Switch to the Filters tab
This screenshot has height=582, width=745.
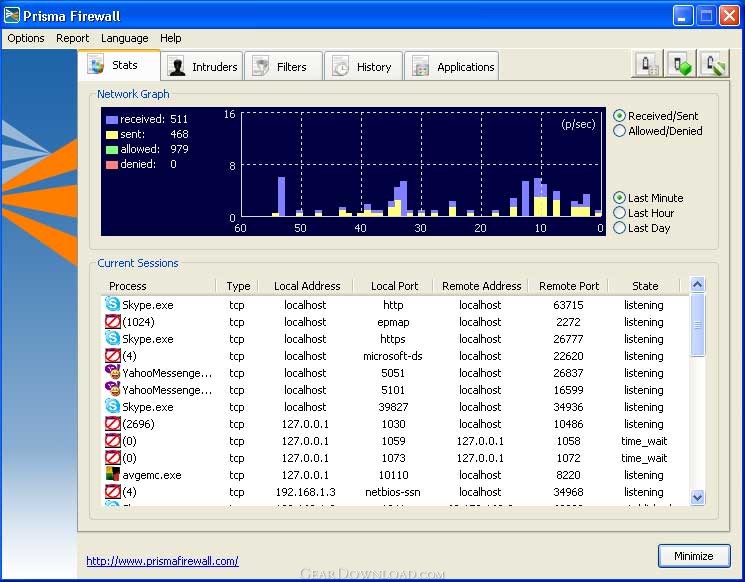click(284, 67)
